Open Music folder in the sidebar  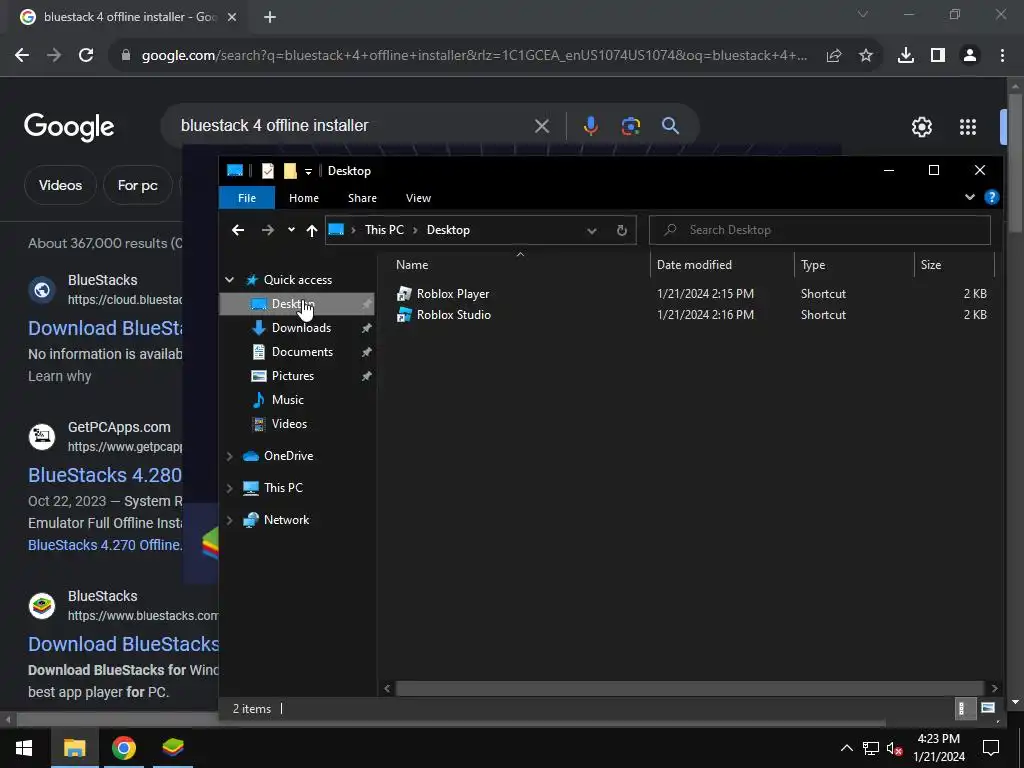287,400
